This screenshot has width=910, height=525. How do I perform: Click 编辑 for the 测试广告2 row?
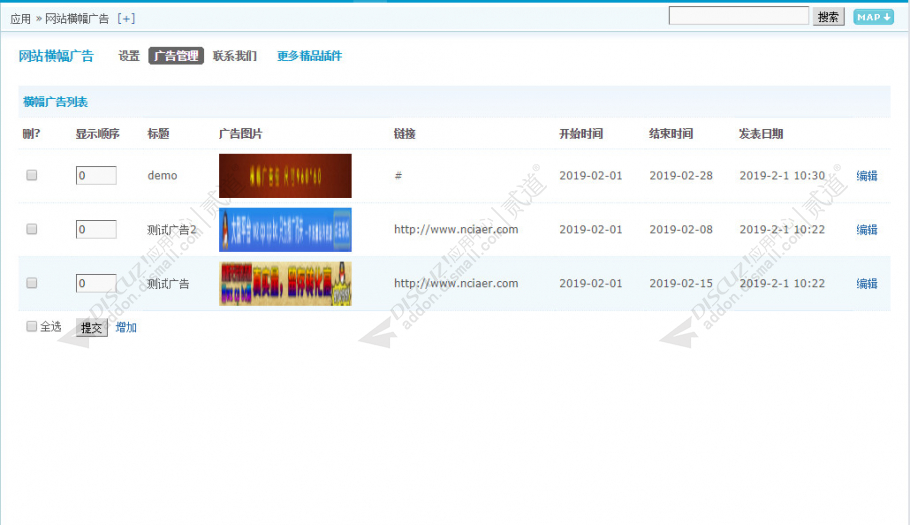[867, 230]
